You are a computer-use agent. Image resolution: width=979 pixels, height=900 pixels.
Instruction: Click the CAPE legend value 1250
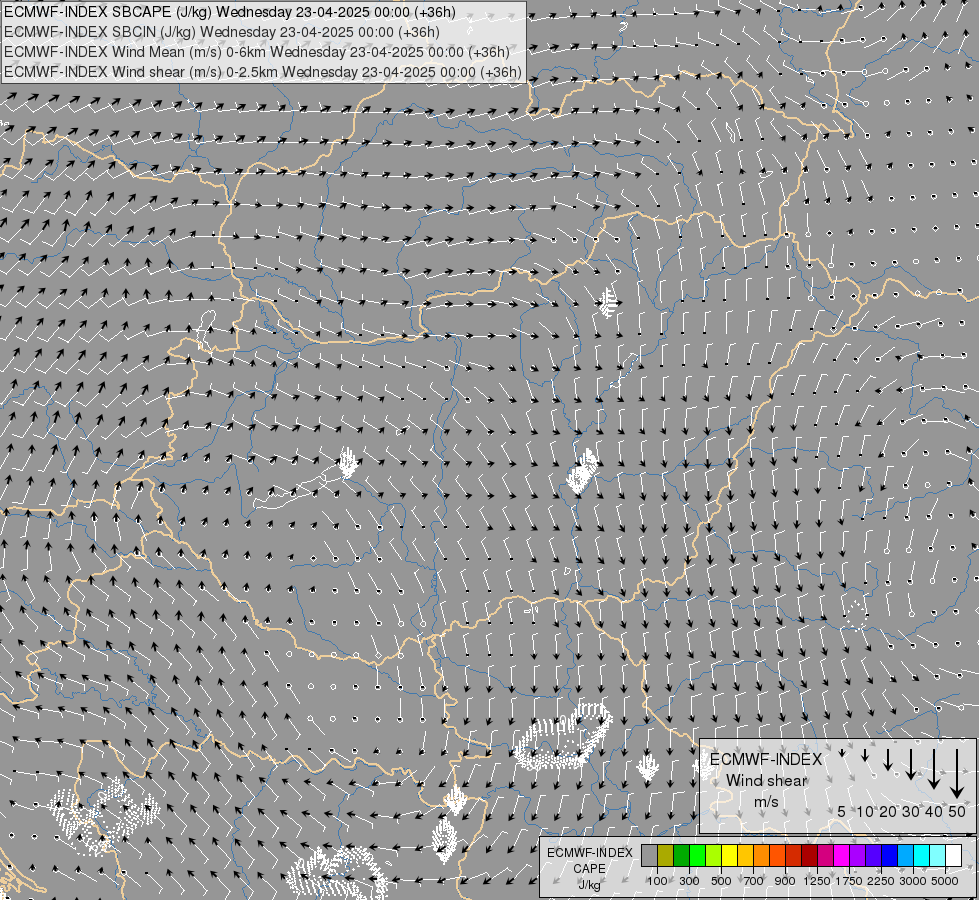(817, 881)
